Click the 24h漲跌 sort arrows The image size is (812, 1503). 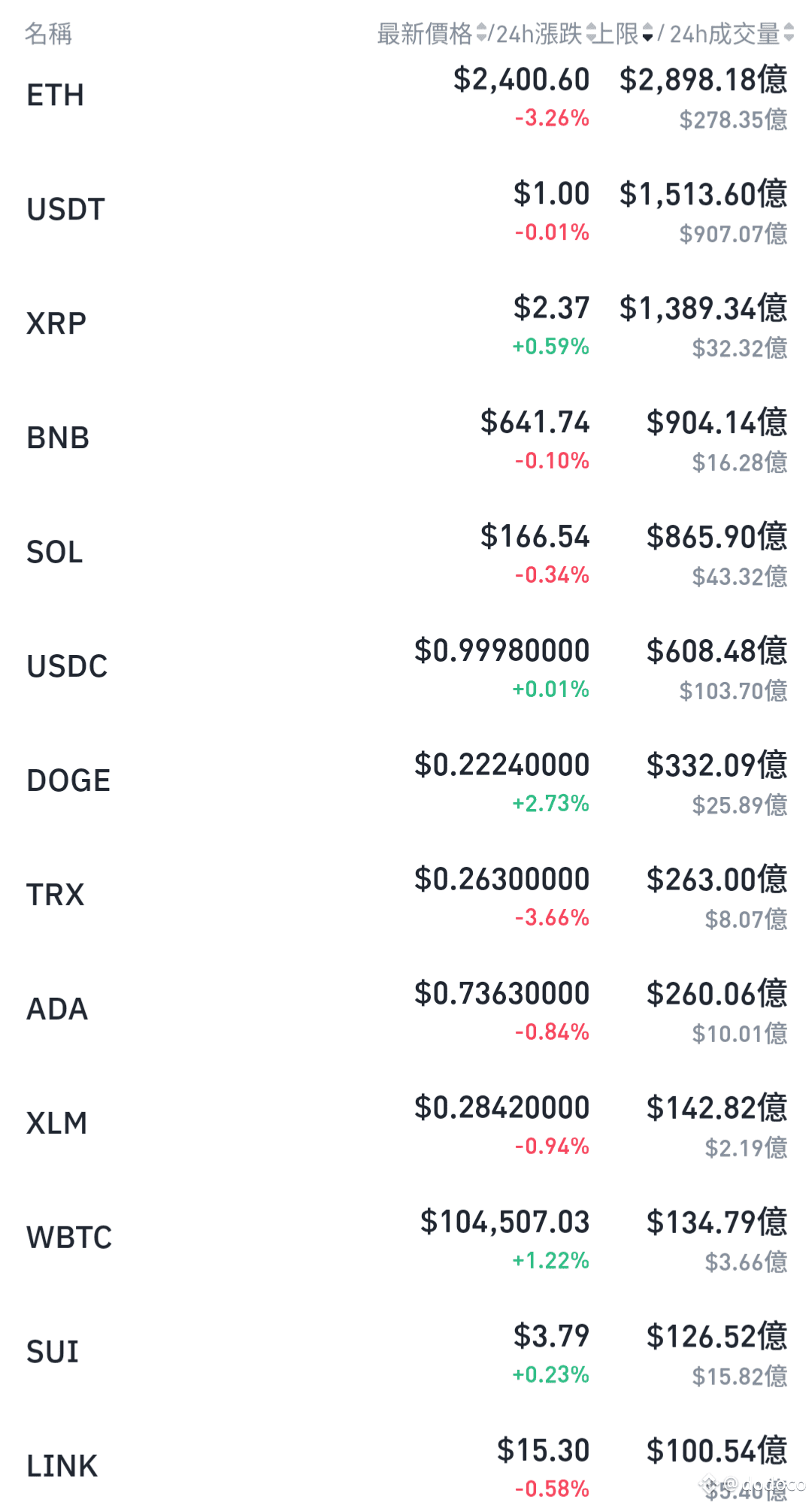coord(591,34)
